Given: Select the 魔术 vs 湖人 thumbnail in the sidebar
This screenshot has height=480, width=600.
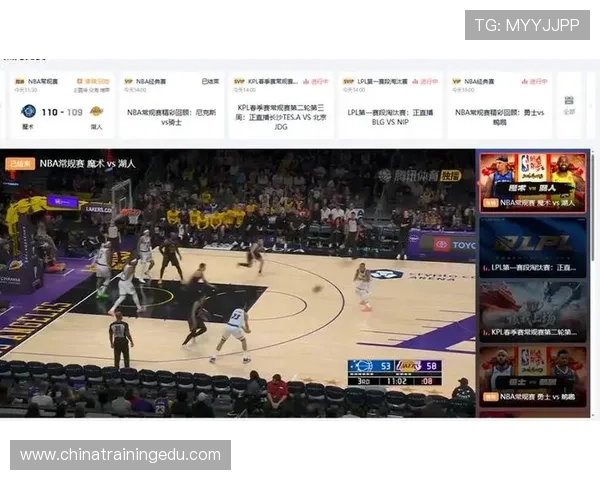Looking at the screenshot, I should coord(533,183).
